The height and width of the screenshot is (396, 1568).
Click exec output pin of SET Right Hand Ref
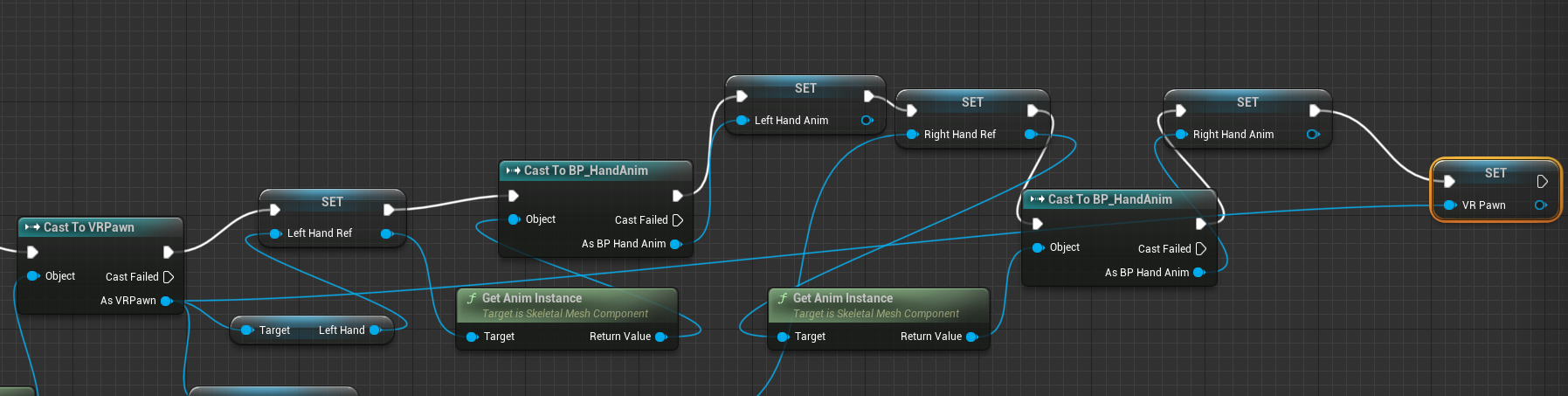point(1033,110)
